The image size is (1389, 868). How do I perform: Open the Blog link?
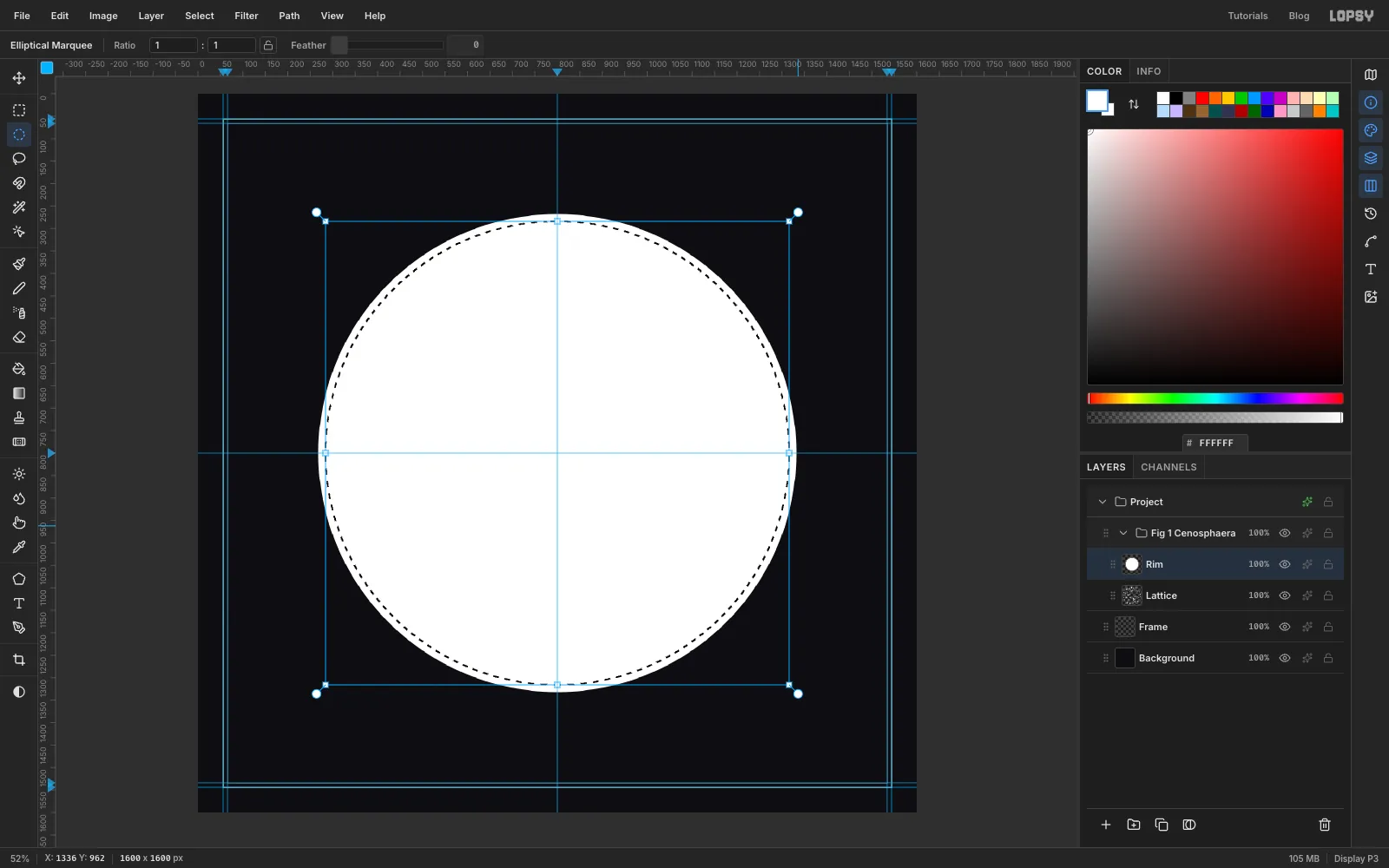click(x=1299, y=16)
